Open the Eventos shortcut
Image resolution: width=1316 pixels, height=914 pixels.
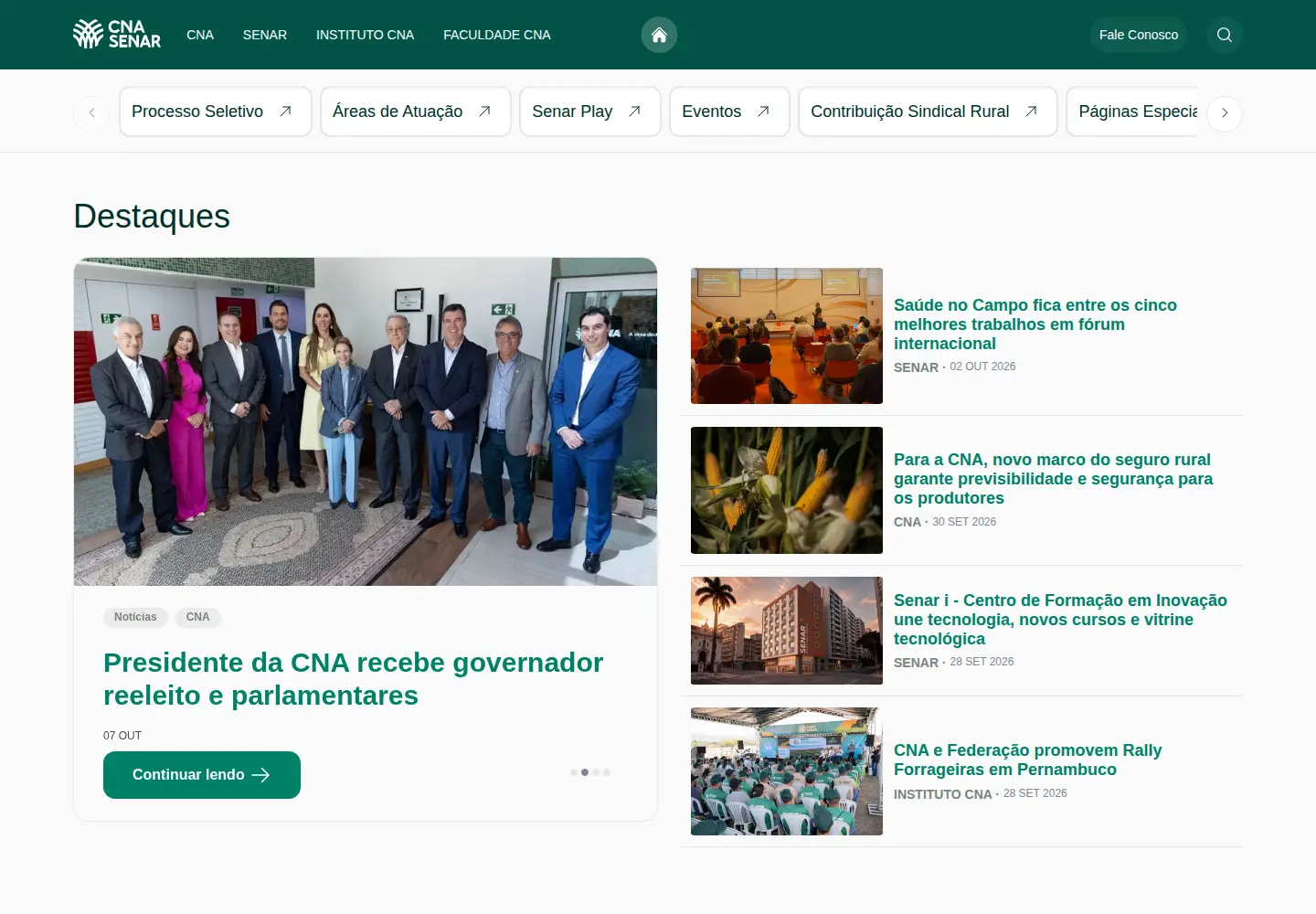pos(729,112)
